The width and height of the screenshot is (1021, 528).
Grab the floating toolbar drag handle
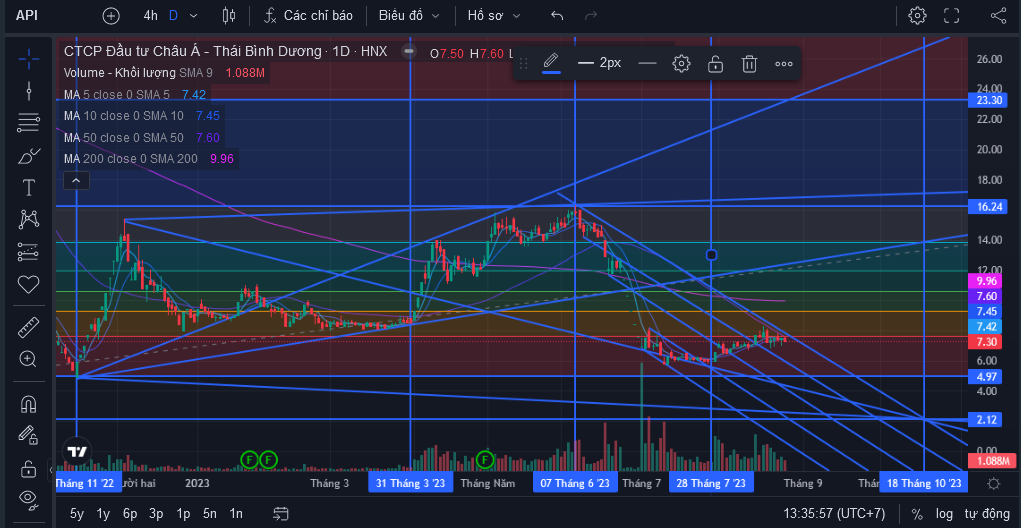pyautogui.click(x=523, y=63)
